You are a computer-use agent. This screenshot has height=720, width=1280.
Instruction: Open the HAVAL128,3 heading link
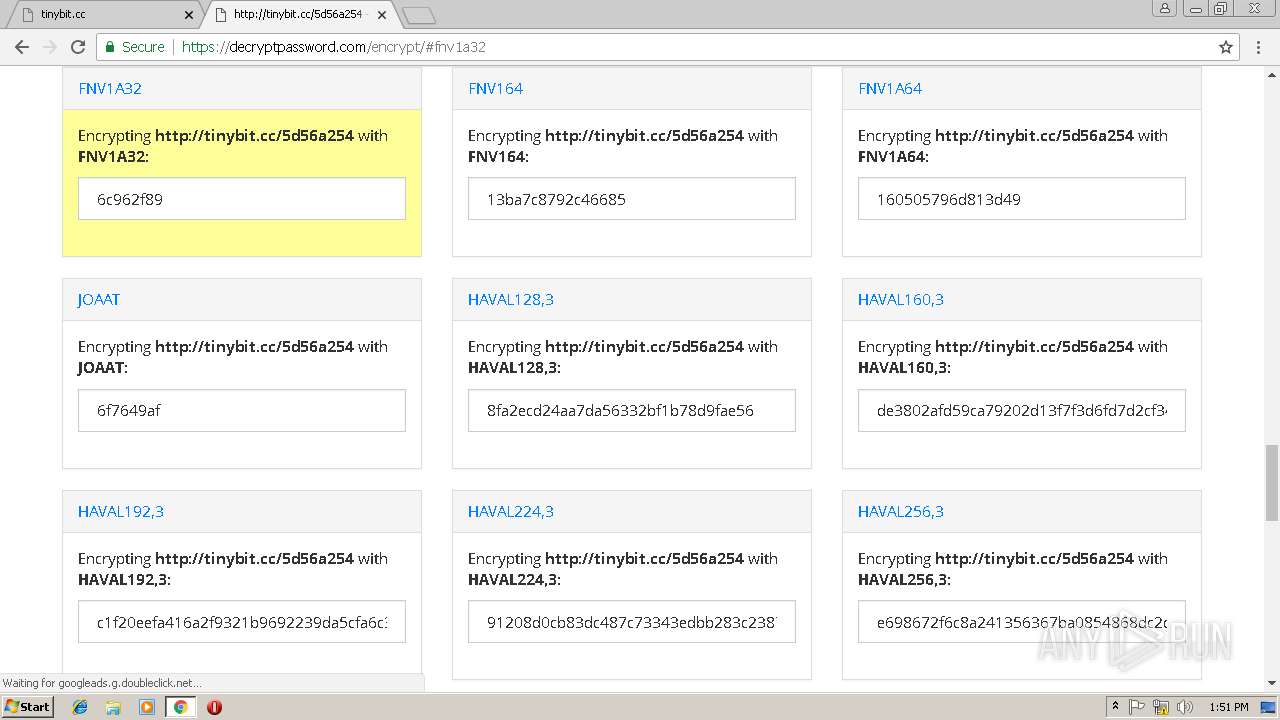coord(511,299)
